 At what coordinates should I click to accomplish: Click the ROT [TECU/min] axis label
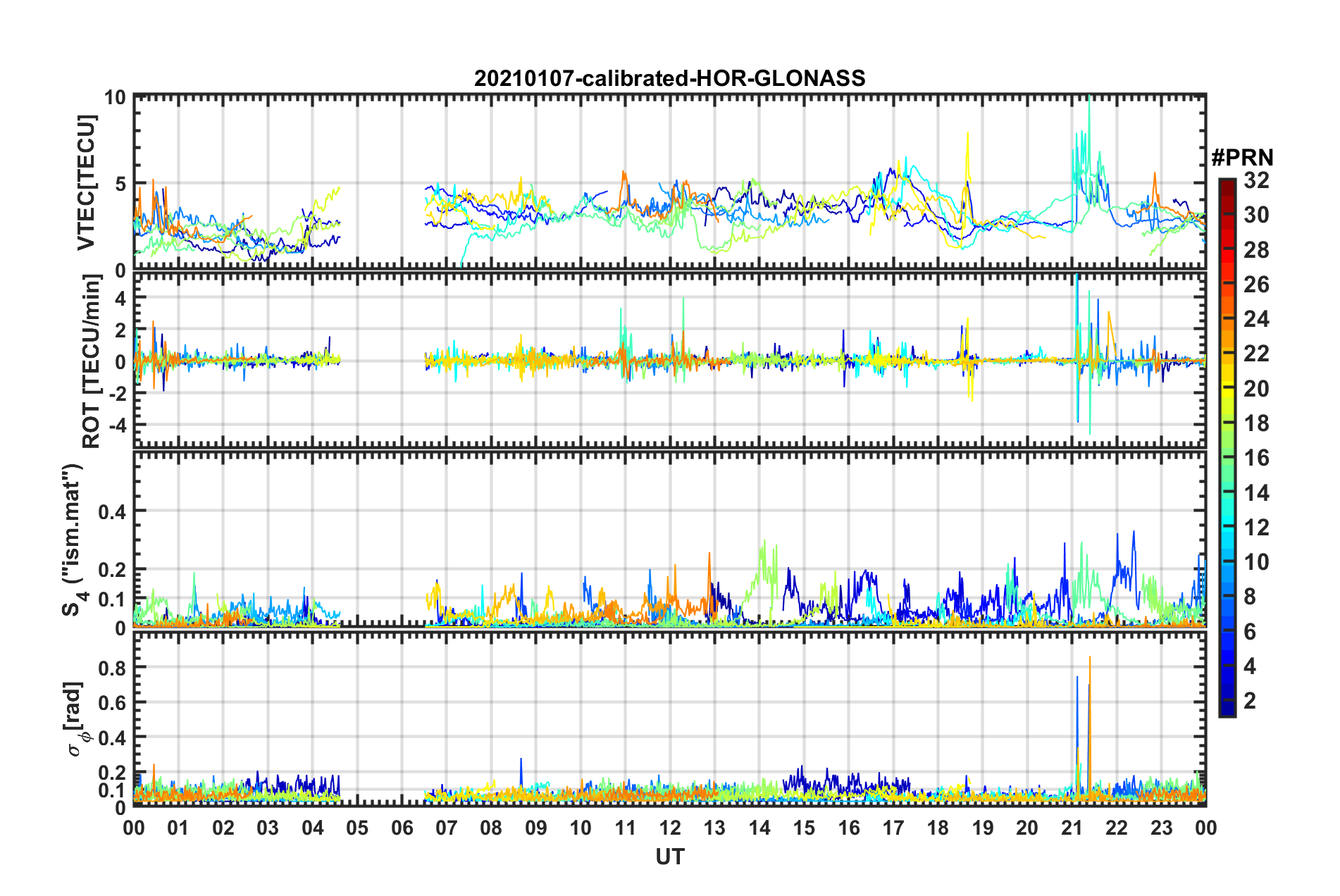click(91, 361)
